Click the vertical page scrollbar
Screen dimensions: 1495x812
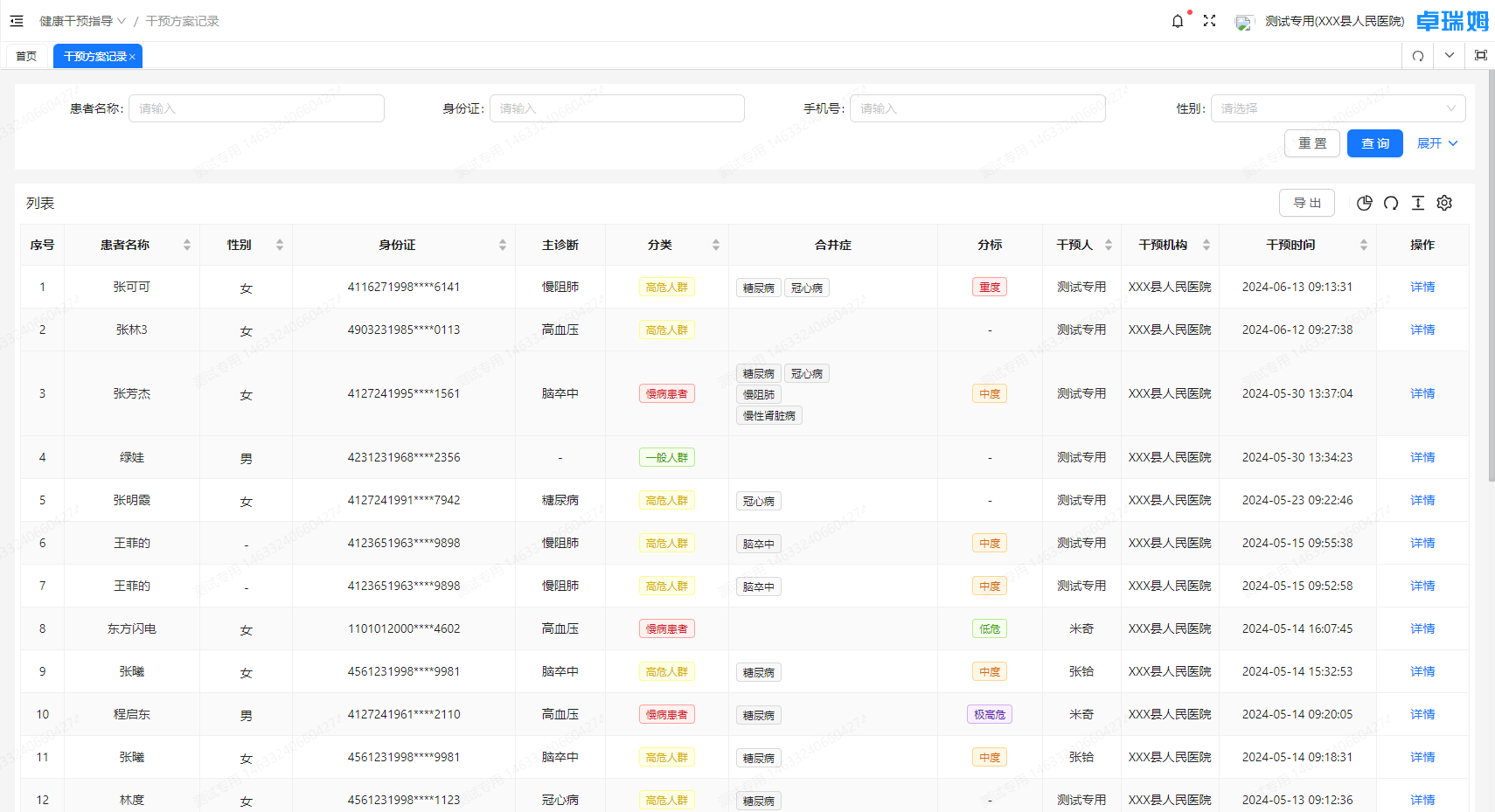(x=1491, y=275)
